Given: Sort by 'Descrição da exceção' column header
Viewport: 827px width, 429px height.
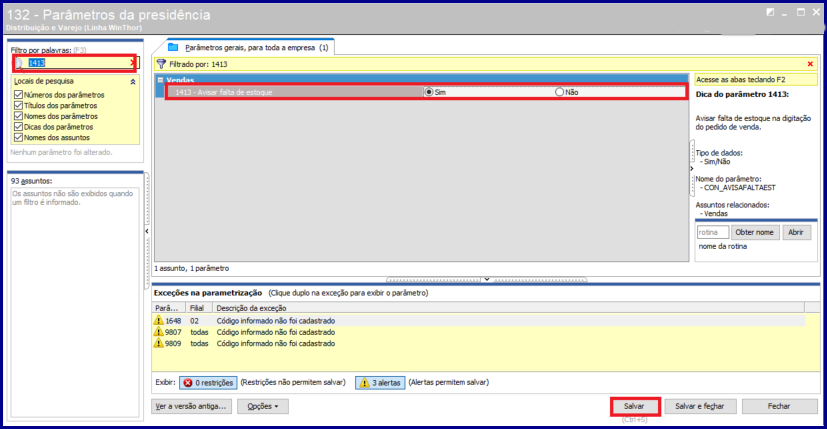Looking at the screenshot, I should click(508, 308).
